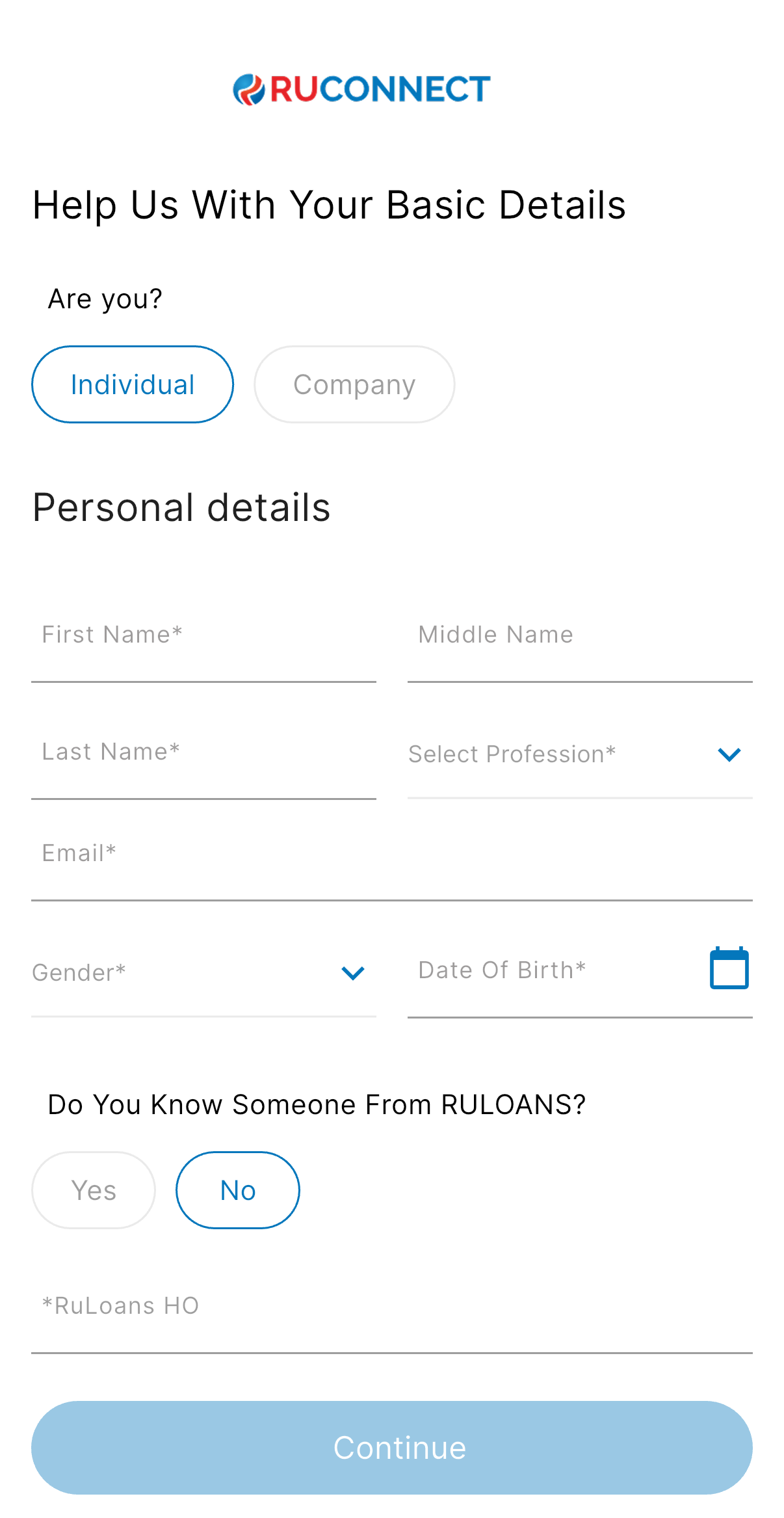Screen dimensions: 784x1518
Task: Select the Individual option
Action: tap(133, 384)
